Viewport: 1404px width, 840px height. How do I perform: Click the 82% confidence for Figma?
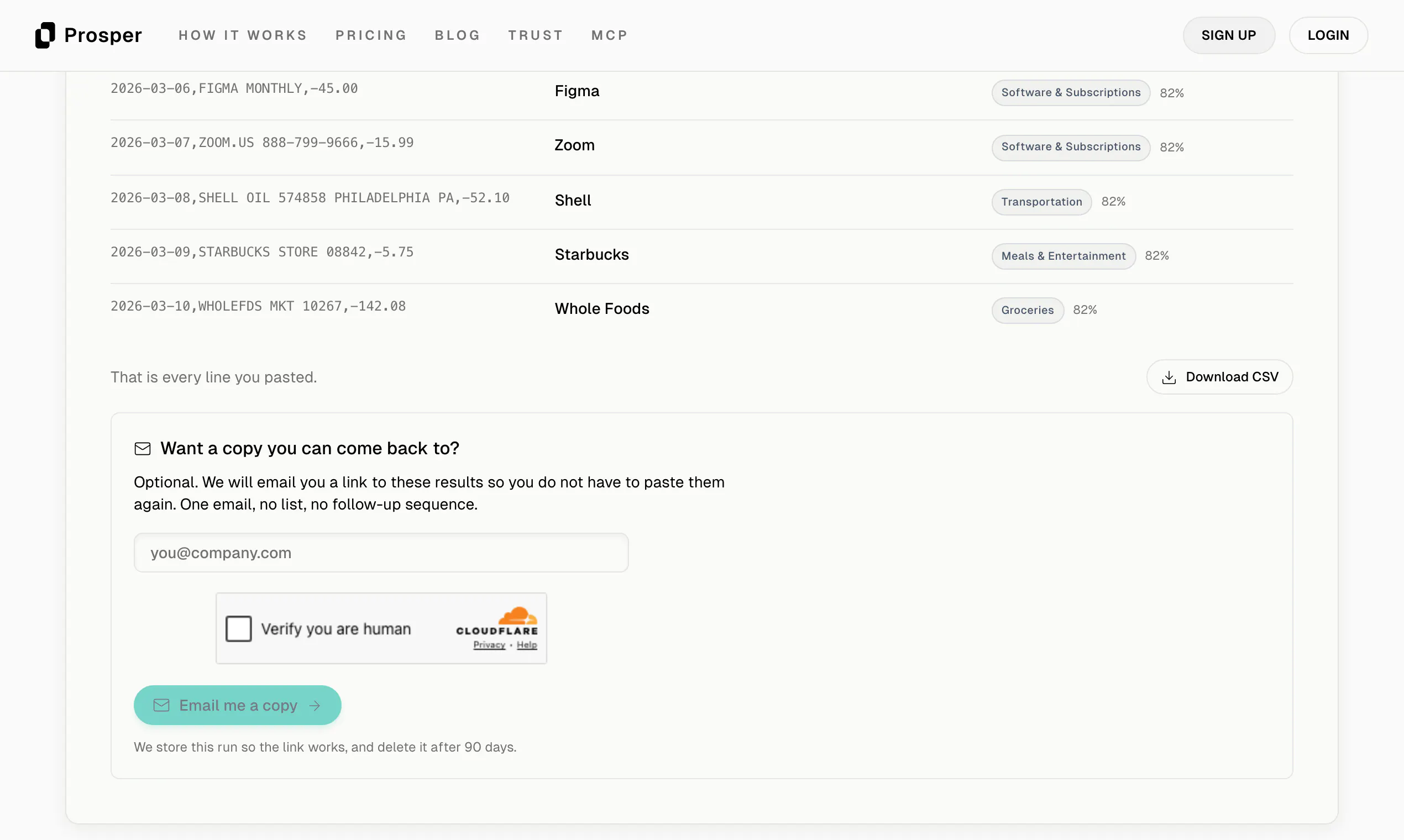(x=1171, y=93)
